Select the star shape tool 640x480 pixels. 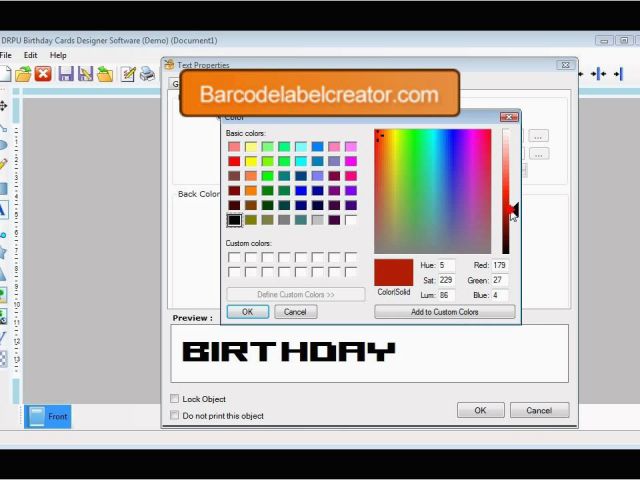point(4,252)
